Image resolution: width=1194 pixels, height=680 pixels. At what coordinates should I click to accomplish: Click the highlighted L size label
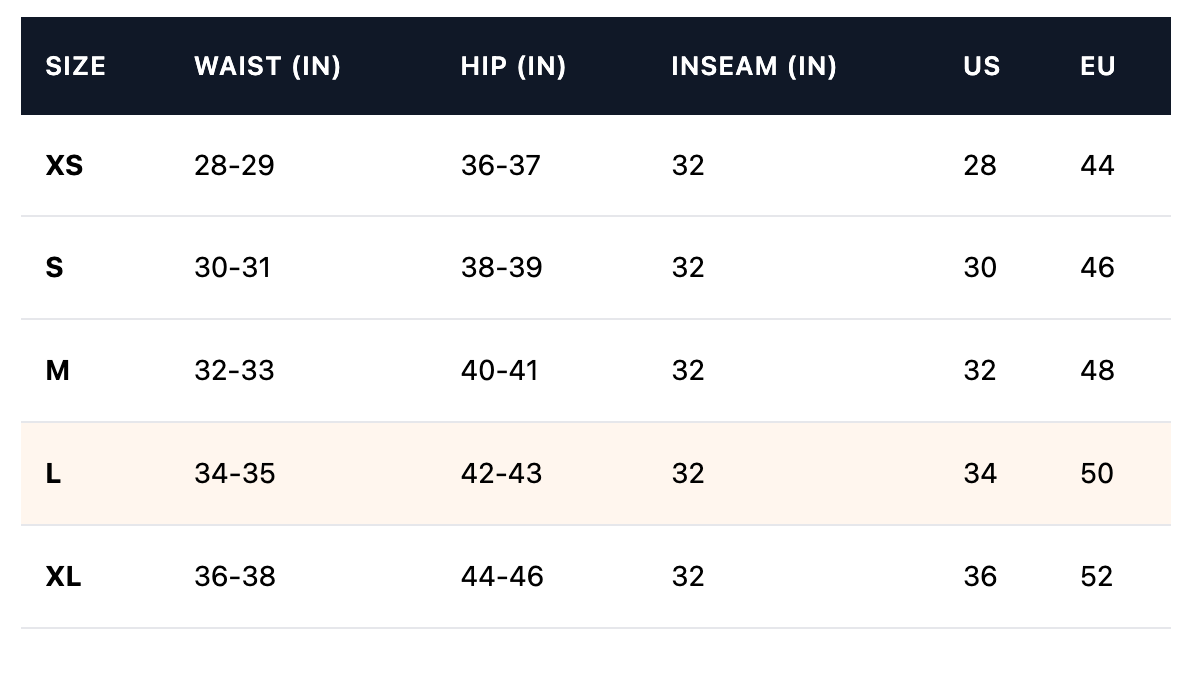click(x=54, y=474)
